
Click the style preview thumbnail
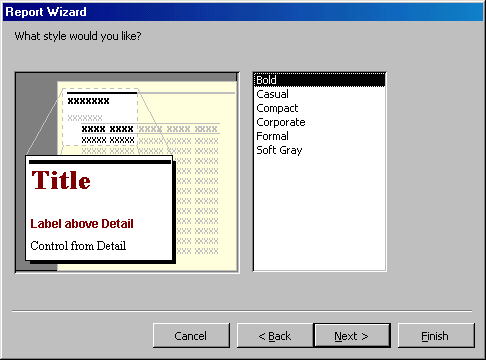pyautogui.click(x=127, y=173)
